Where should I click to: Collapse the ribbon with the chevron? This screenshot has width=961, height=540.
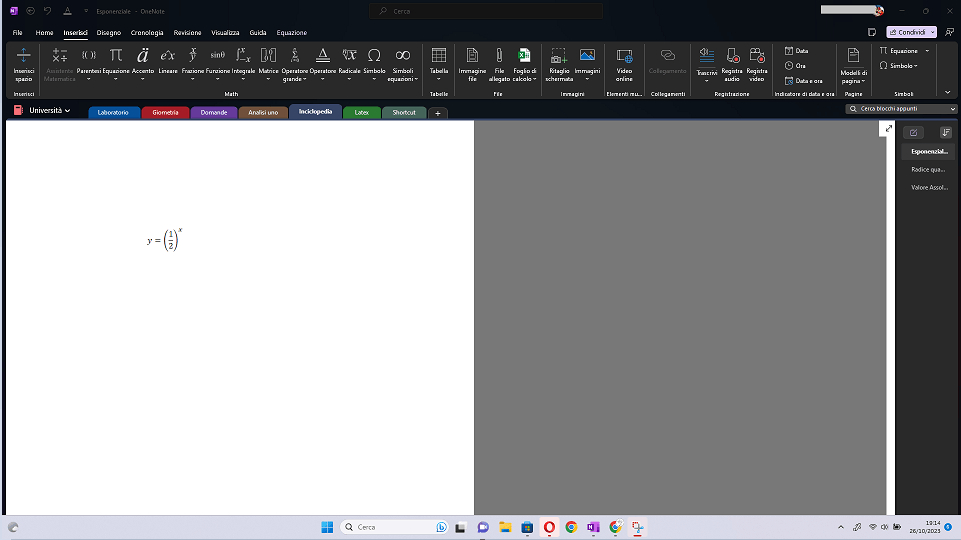[x=948, y=93]
